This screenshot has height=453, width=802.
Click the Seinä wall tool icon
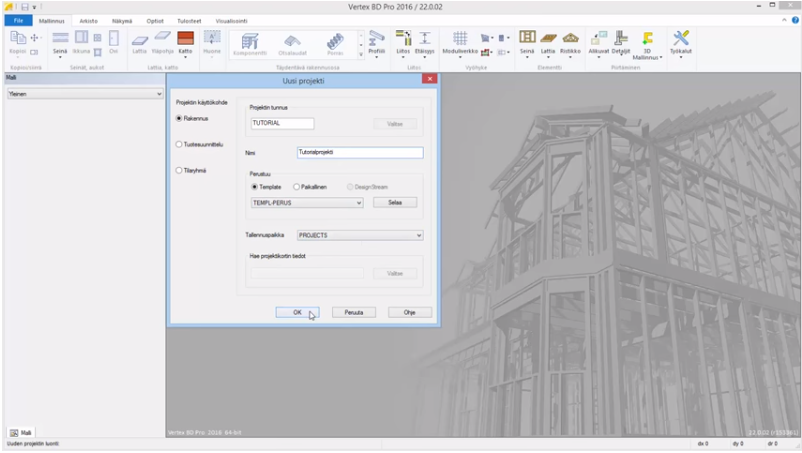point(60,40)
